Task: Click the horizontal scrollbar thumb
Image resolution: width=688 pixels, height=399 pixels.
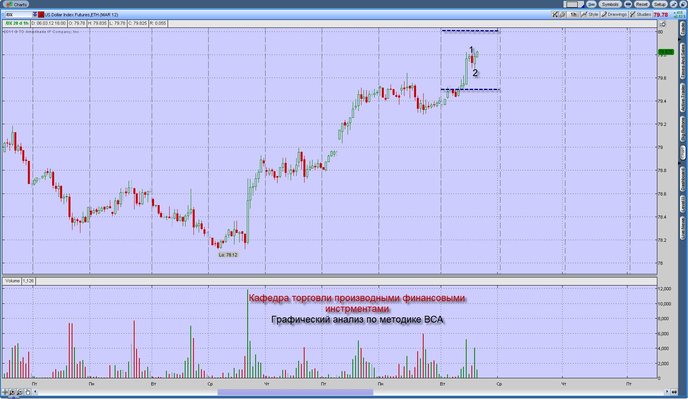Action: point(295,392)
